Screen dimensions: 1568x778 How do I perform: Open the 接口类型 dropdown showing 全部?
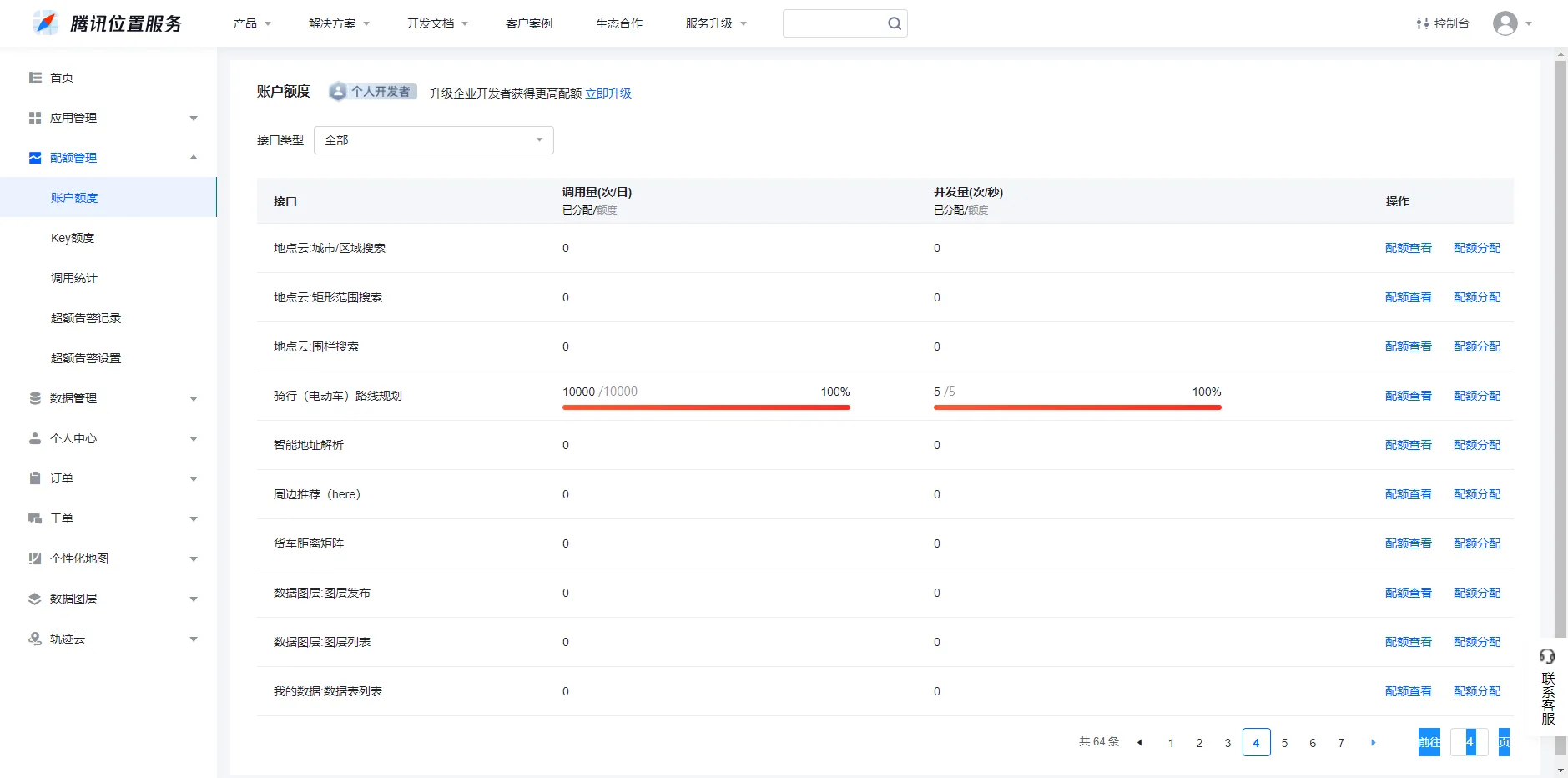point(433,140)
